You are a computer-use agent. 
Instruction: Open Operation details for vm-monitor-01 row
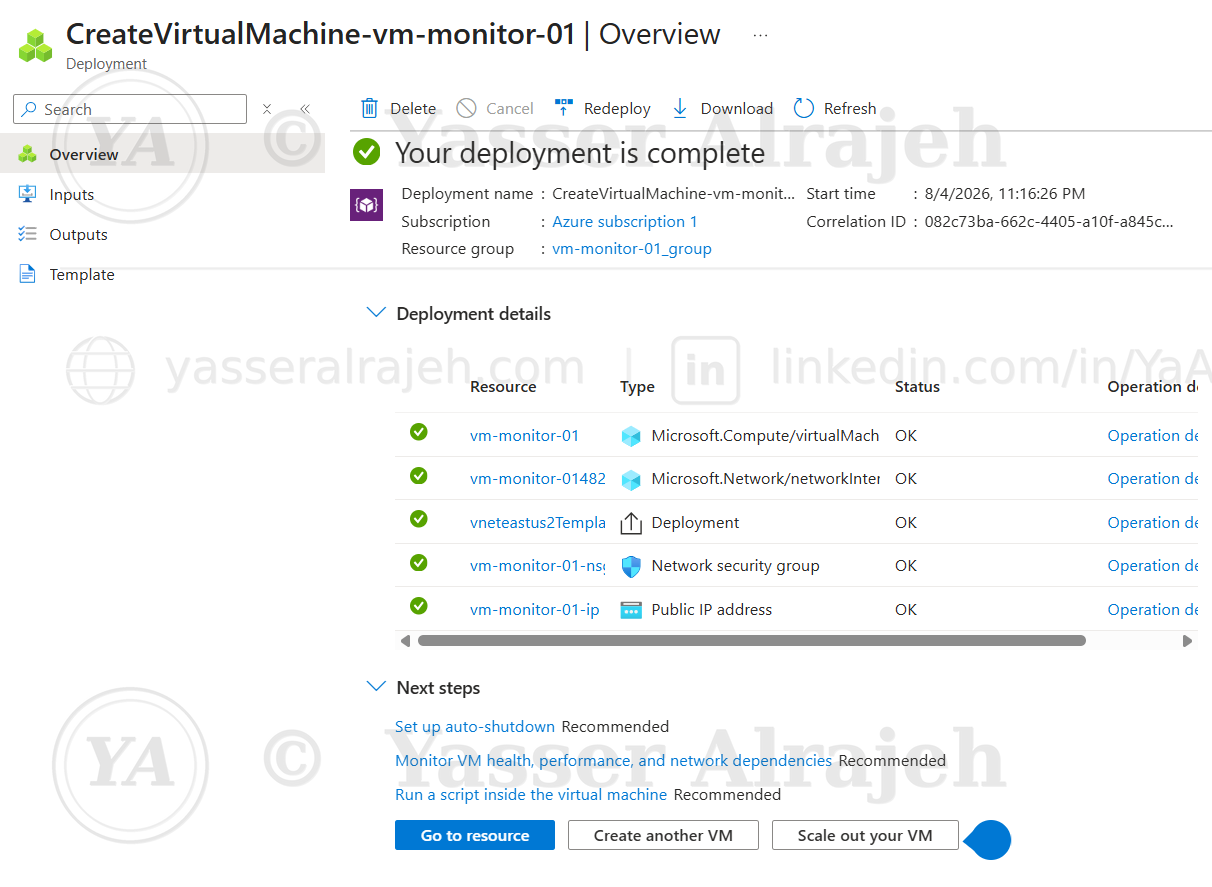tap(1153, 436)
